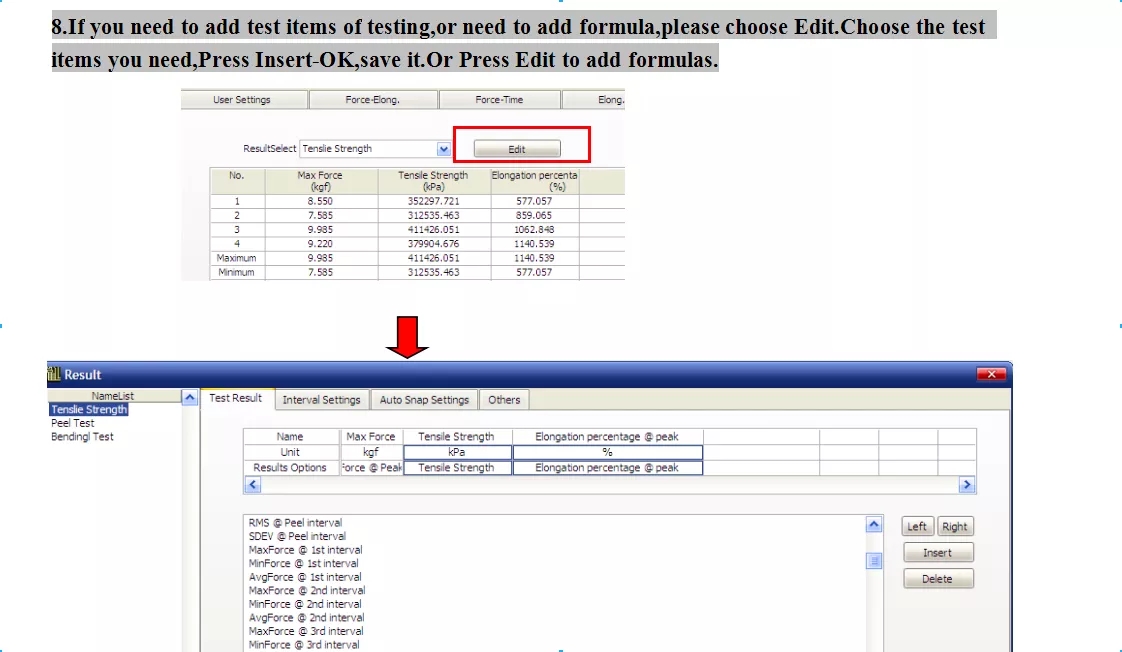This screenshot has height=652, width=1122.
Task: Select 'MaxForce @ 1st interval' in the list
Action: point(305,550)
